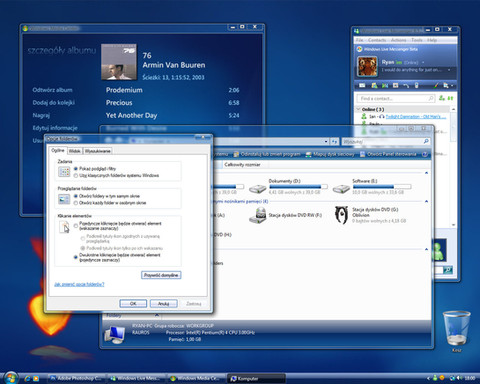Screen dimensions: 480x384
Task: Click the Przywróć domyślne button
Action: click(161, 275)
